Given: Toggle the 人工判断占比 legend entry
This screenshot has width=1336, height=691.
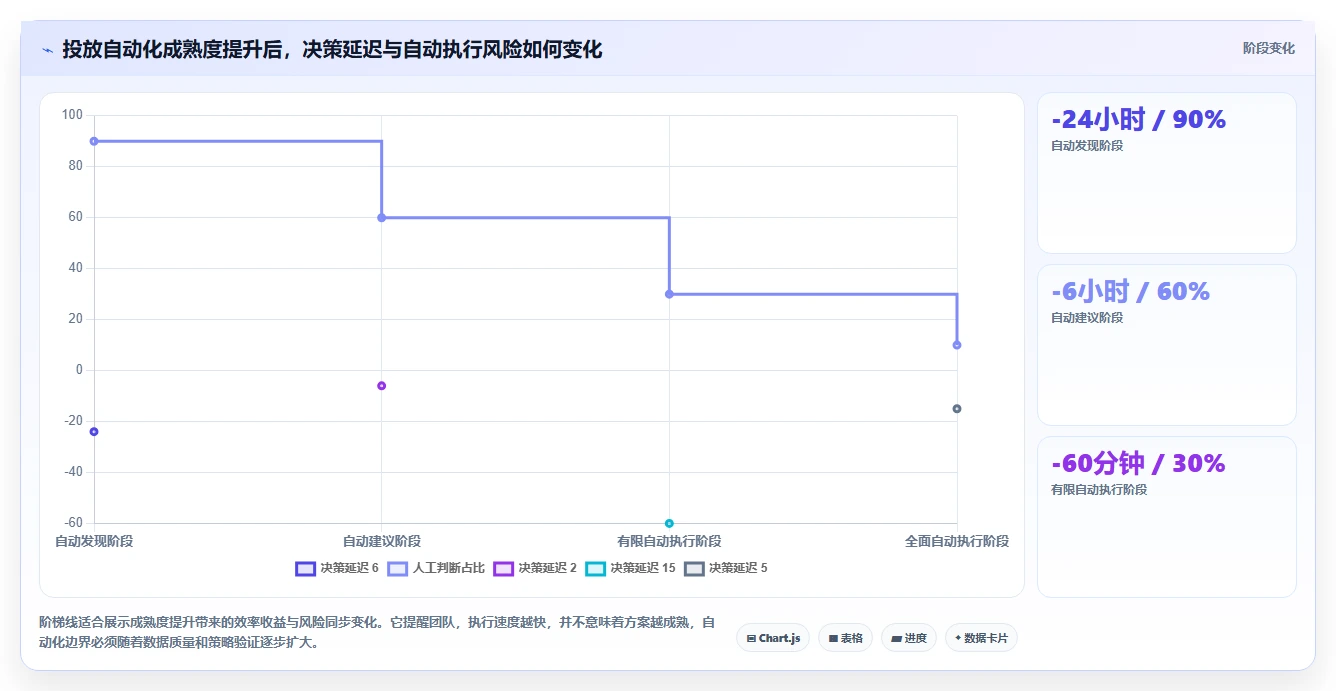Looking at the screenshot, I should pyautogui.click(x=436, y=568).
